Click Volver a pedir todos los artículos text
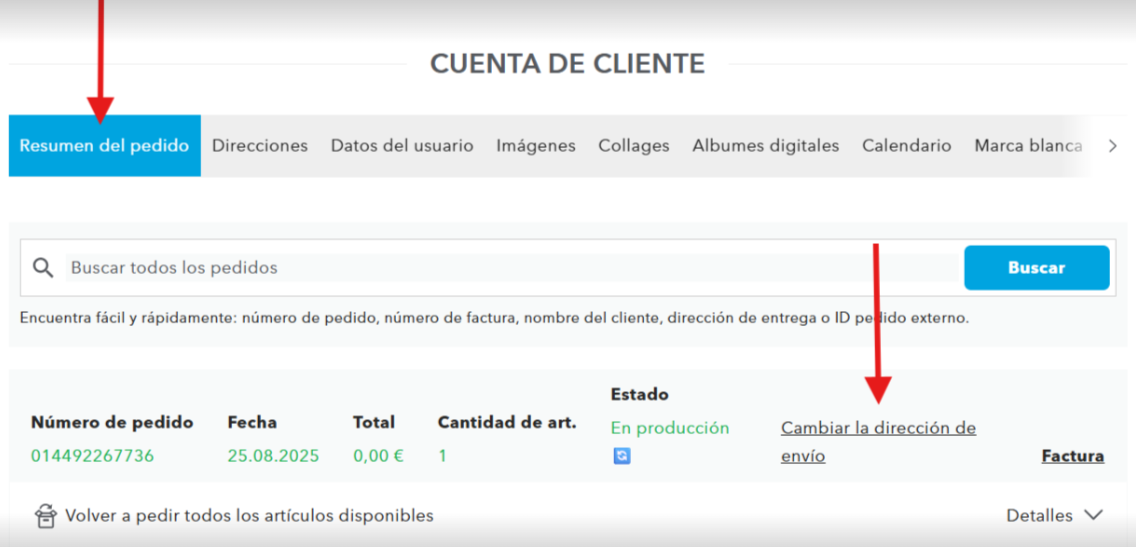This screenshot has height=547, width=1136. 249,516
